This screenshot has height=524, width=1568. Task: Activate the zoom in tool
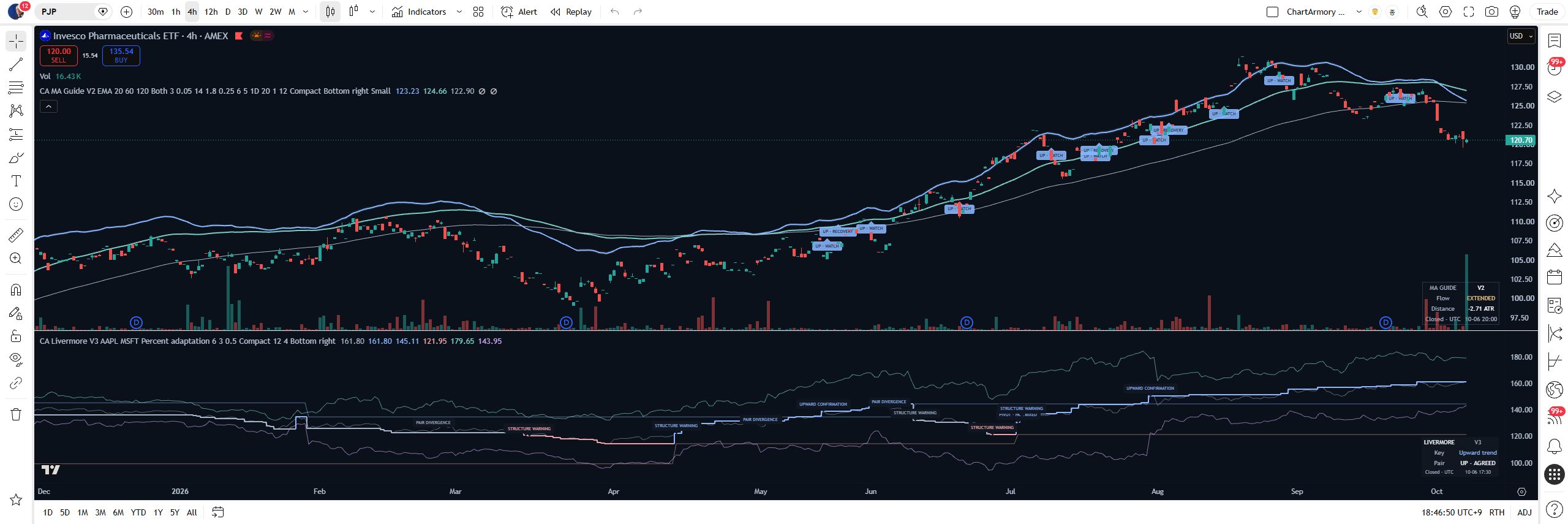click(16, 258)
